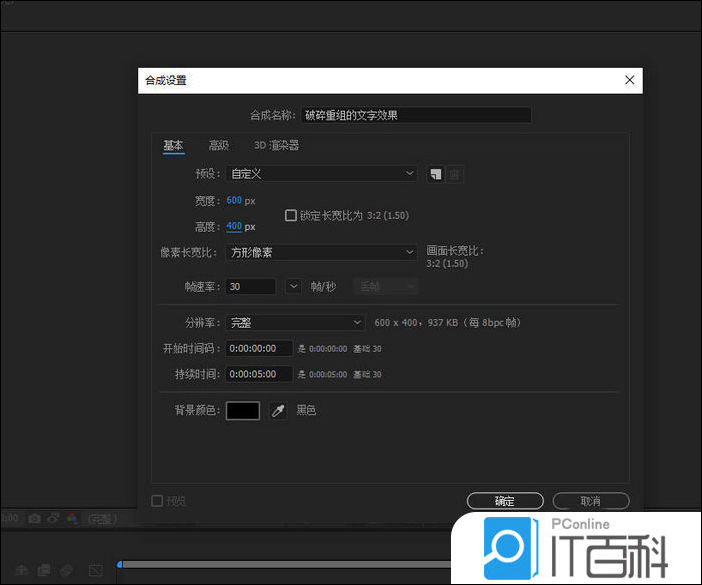The height and width of the screenshot is (585, 702).
Task: Expand the 像素长宽比 pixel aspect dropdown
Action: pos(321,253)
